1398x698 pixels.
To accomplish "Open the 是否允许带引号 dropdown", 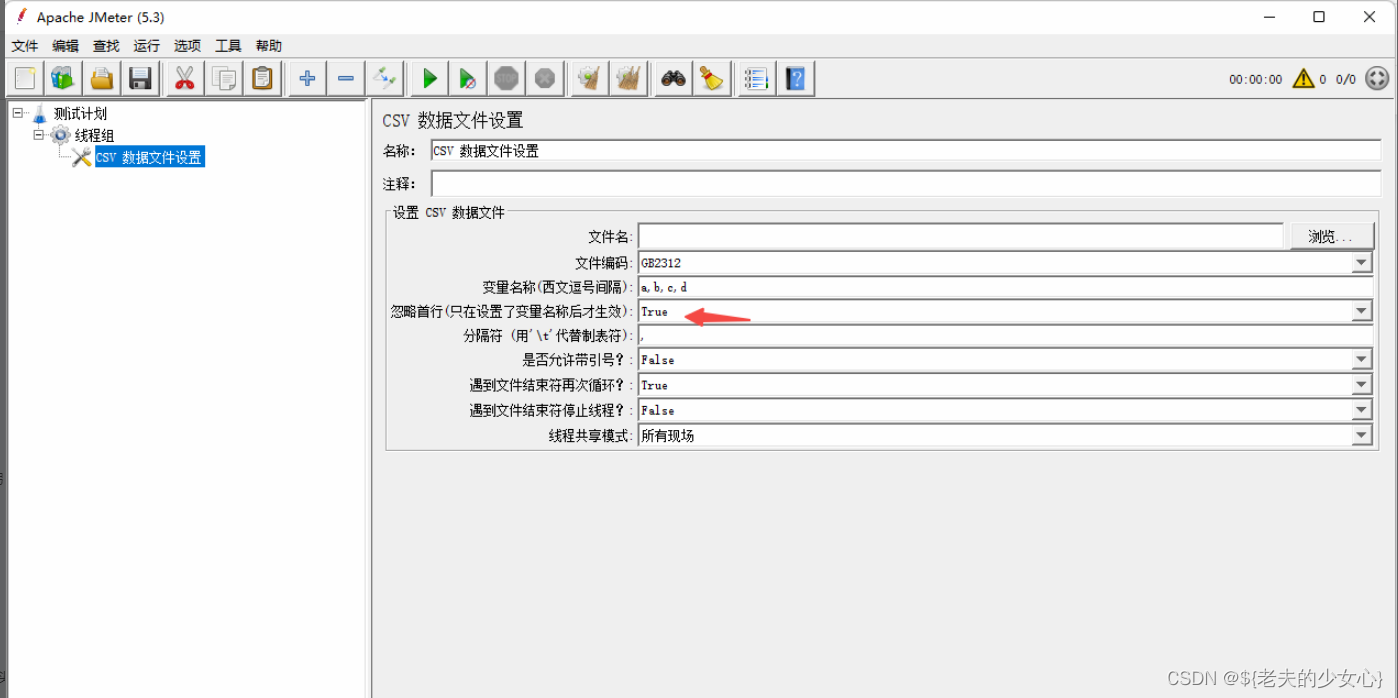I will pyautogui.click(x=1361, y=360).
